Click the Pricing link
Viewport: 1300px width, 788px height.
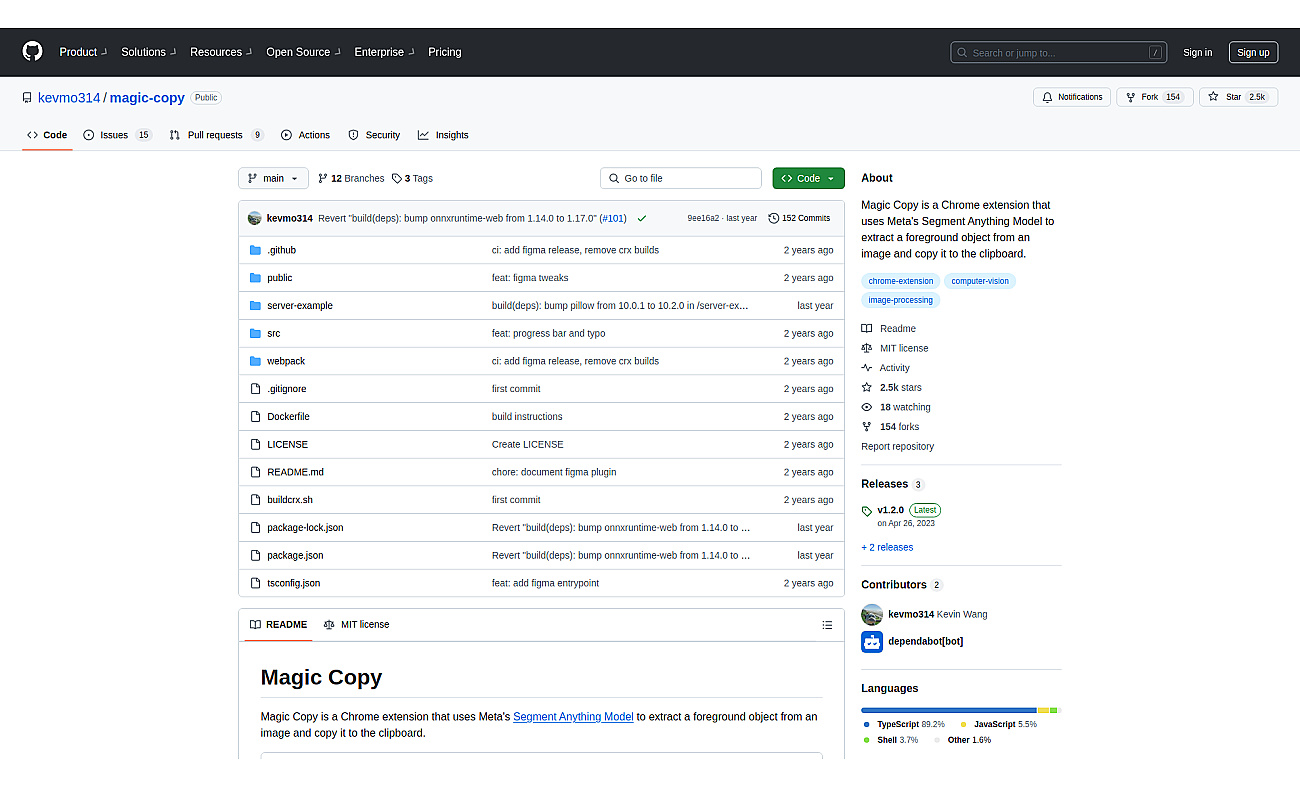pyautogui.click(x=445, y=52)
